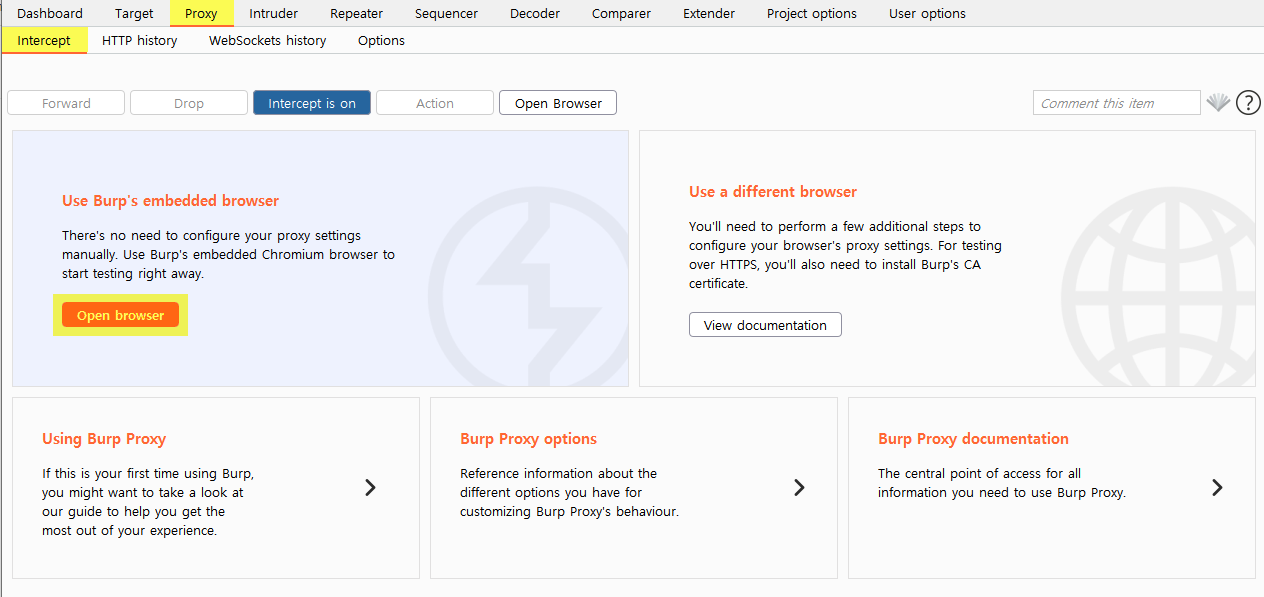Click the Using Burp Proxy heading

tap(104, 439)
